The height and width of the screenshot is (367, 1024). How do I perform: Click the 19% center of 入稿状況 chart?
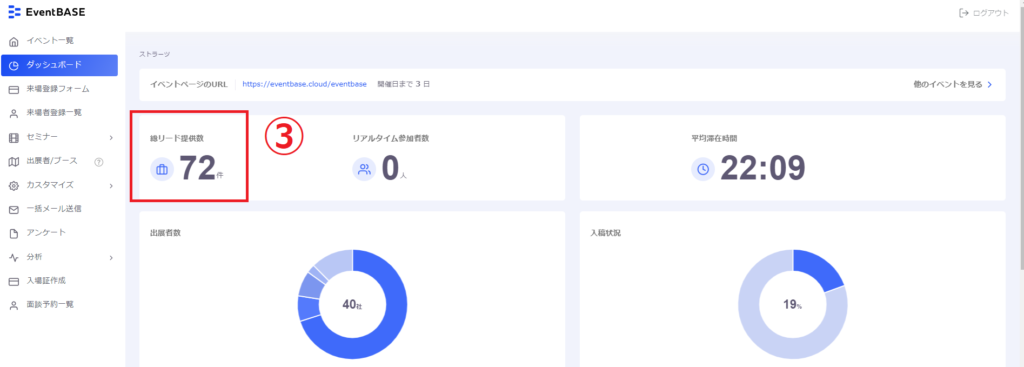[793, 305]
